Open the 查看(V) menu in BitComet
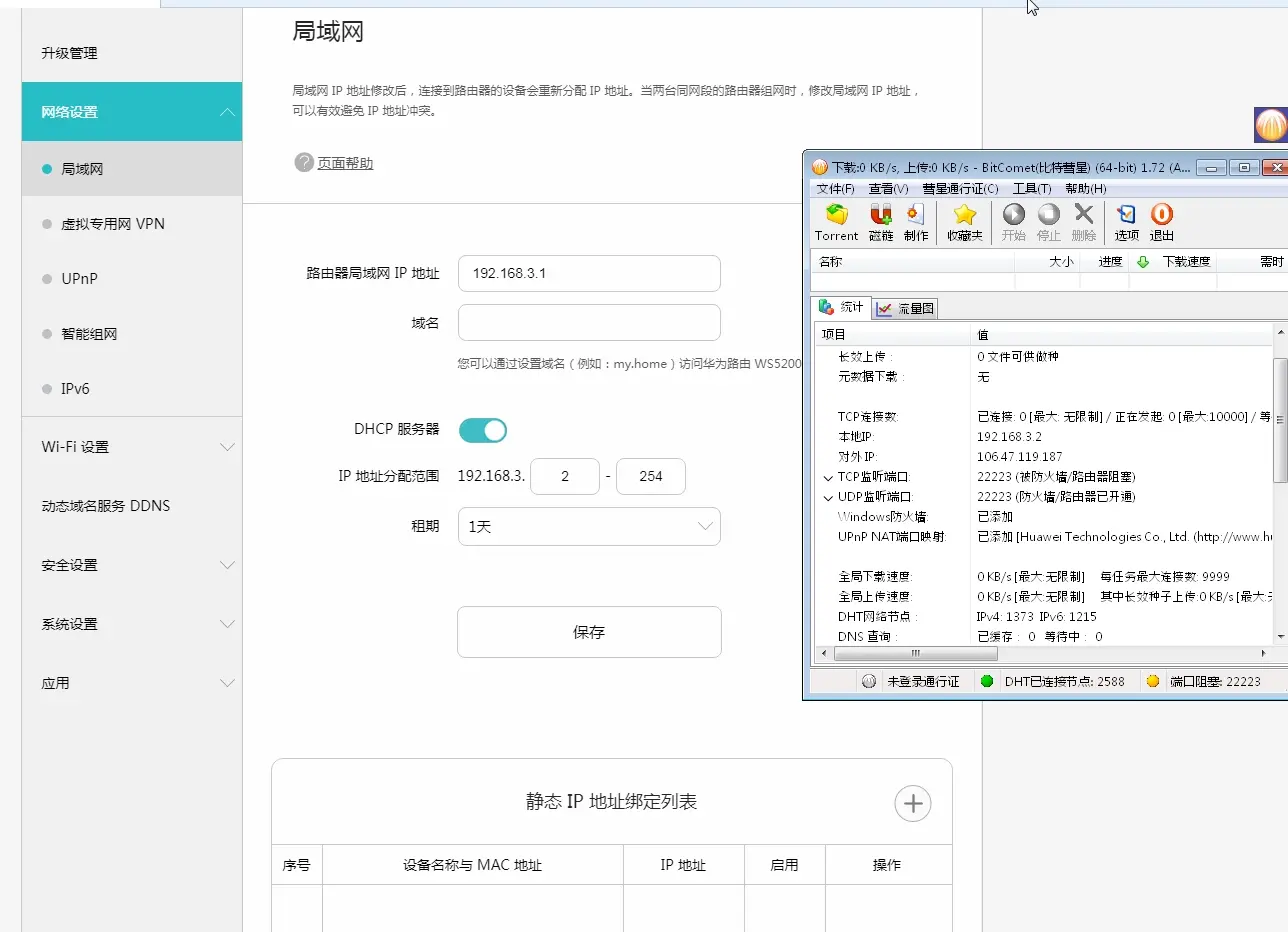 888,188
